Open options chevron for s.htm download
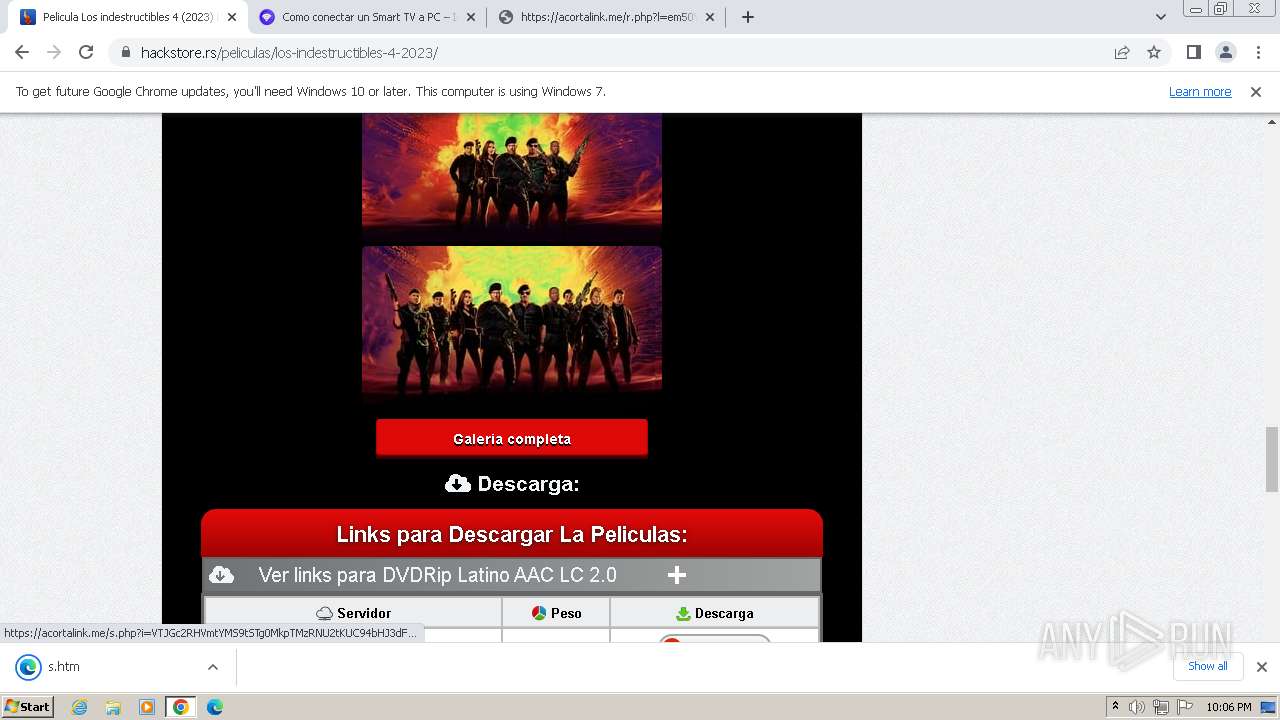This screenshot has width=1280, height=720. tap(212, 667)
